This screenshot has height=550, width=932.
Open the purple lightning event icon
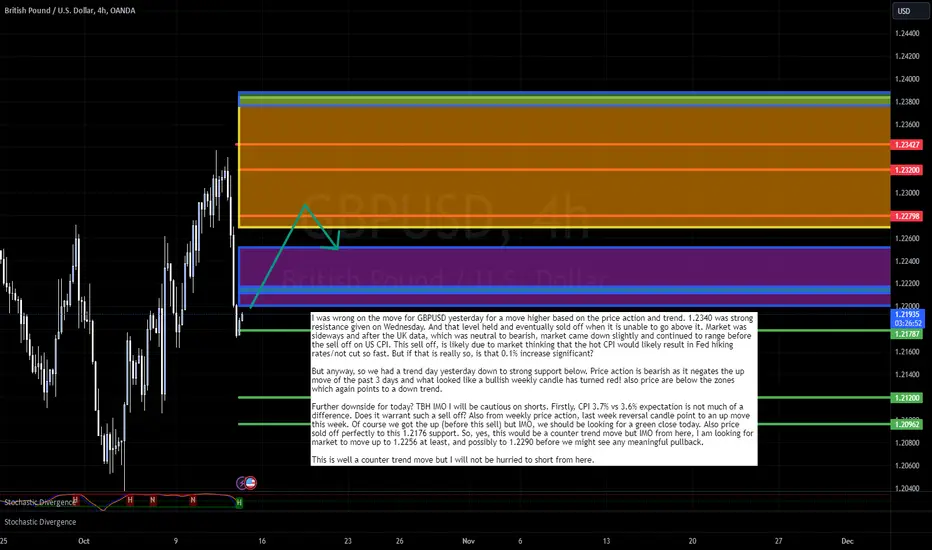click(x=241, y=483)
